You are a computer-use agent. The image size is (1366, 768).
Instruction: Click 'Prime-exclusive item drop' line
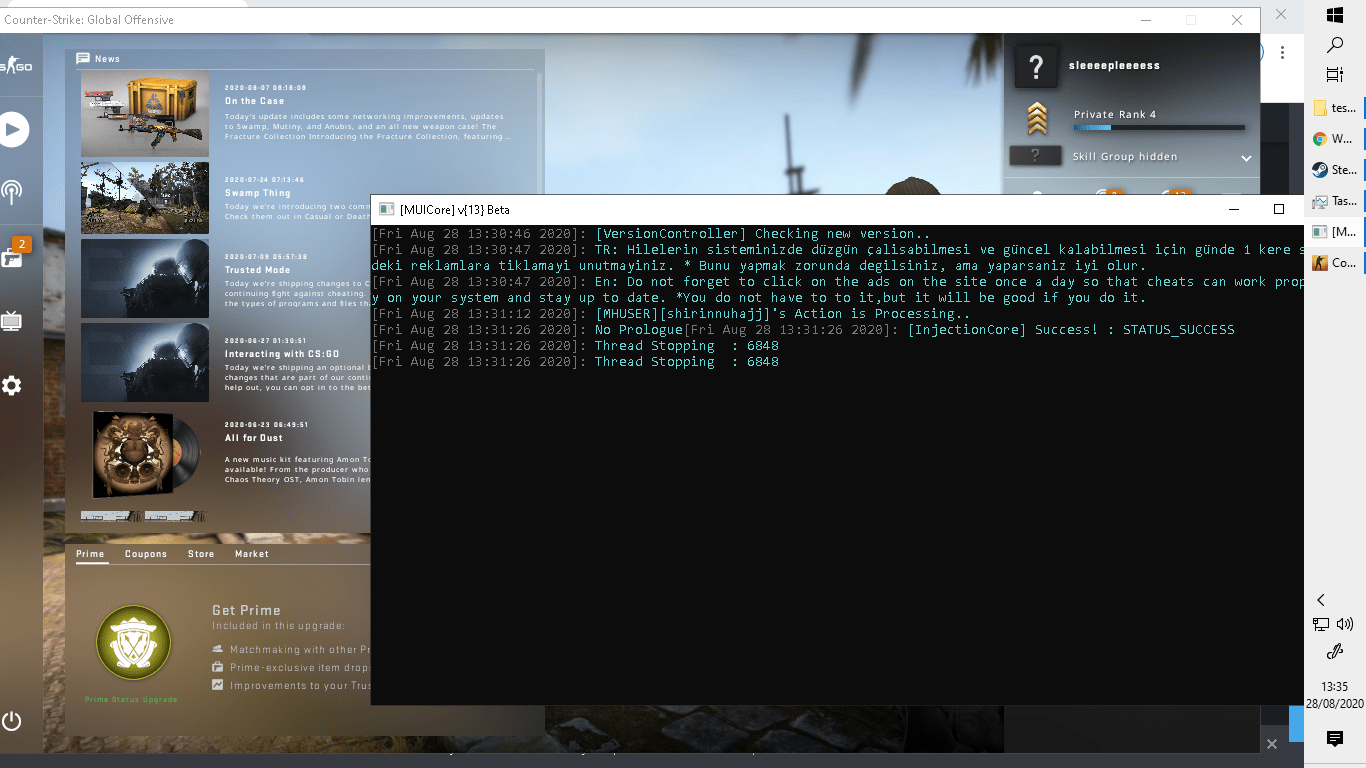coord(299,667)
